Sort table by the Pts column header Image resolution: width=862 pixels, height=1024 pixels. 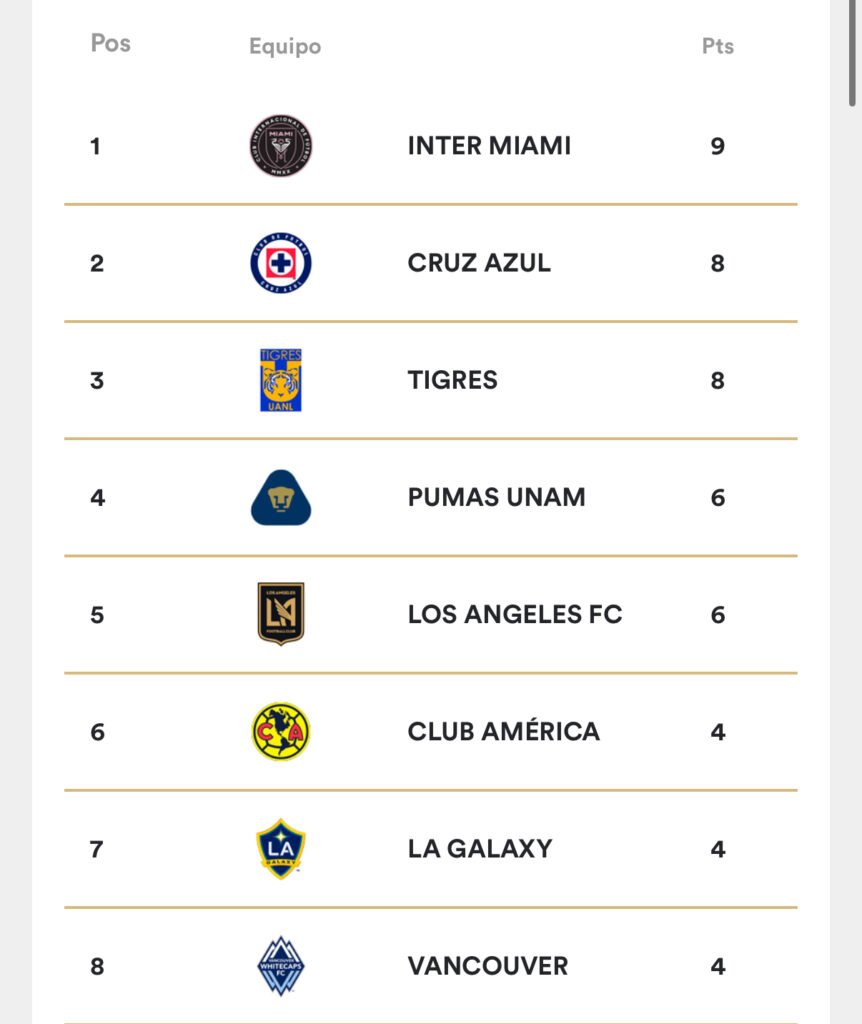tap(718, 46)
